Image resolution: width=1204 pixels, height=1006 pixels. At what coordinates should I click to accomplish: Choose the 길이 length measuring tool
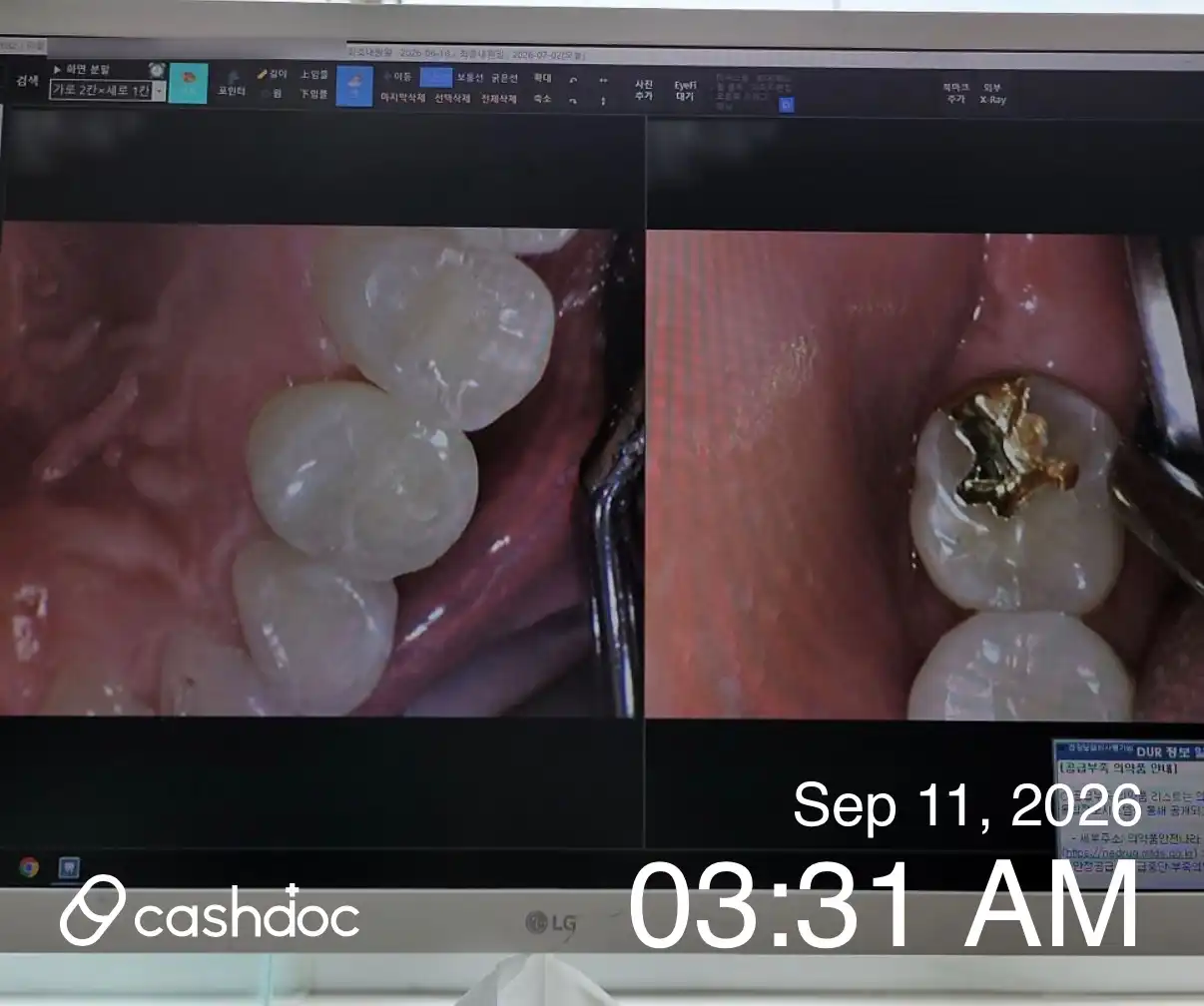[x=272, y=74]
